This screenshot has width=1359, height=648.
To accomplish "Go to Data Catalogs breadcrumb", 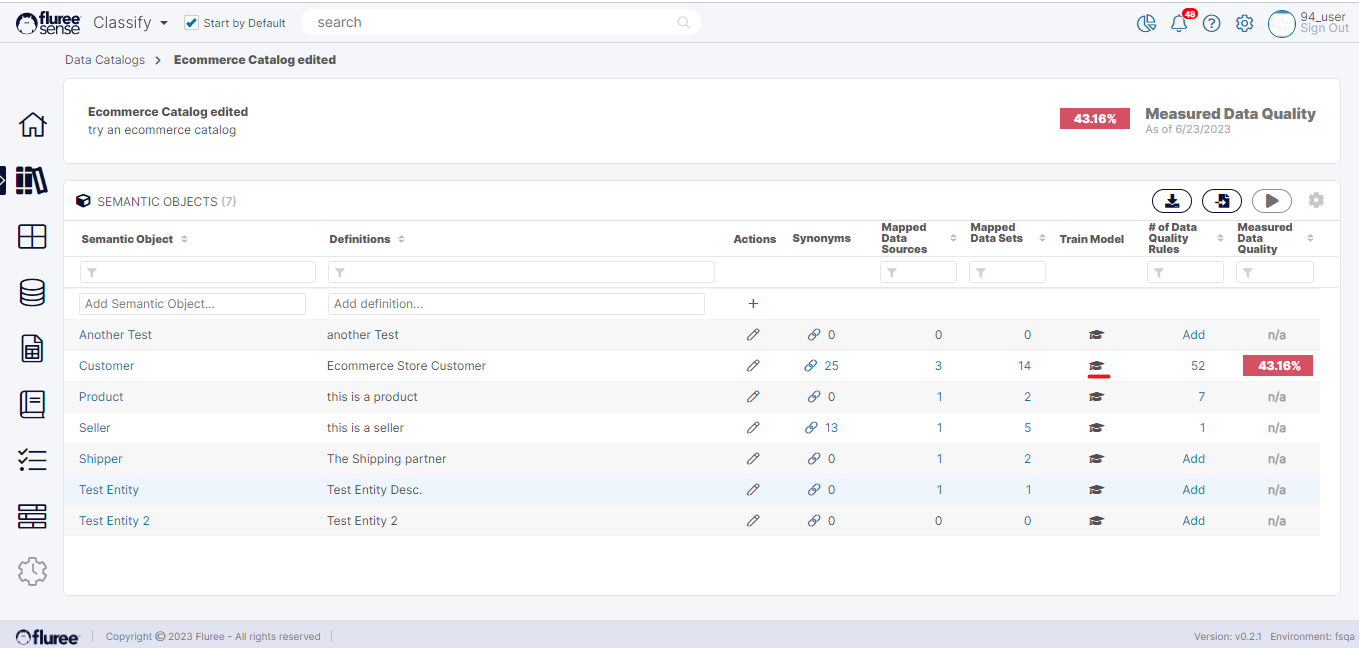I will tap(105, 60).
